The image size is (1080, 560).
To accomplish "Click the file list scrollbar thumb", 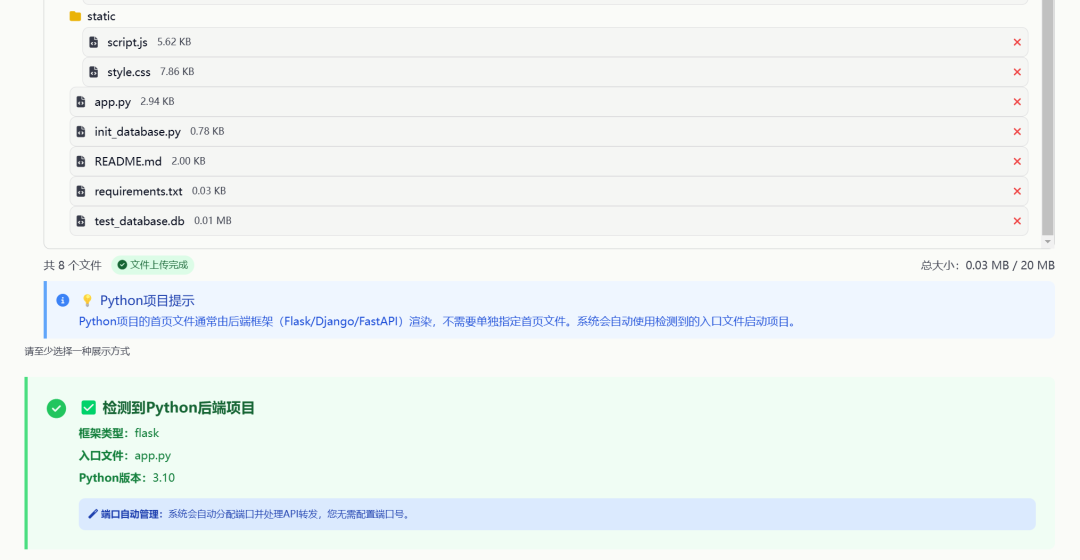I will coord(1047,117).
